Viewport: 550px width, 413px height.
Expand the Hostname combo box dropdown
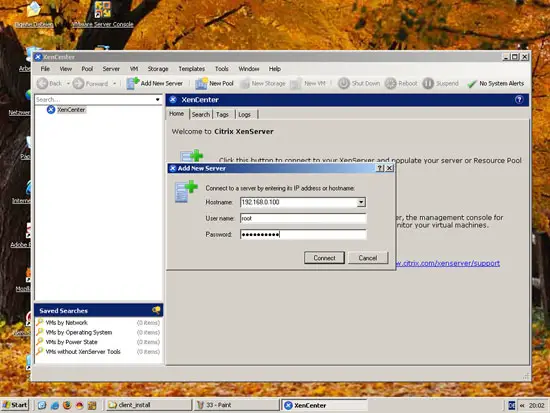pos(361,202)
